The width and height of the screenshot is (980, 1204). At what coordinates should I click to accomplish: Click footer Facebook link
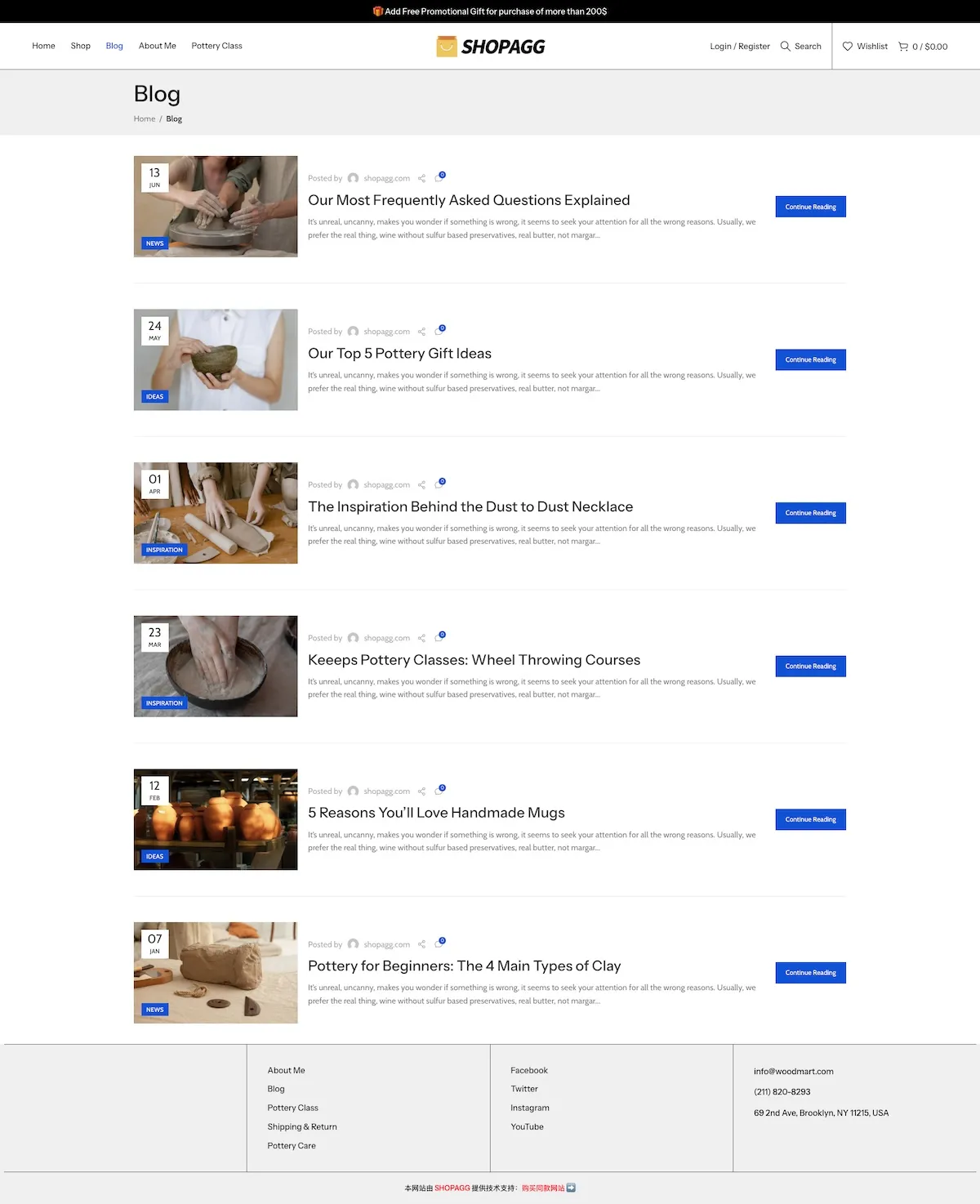point(529,1070)
